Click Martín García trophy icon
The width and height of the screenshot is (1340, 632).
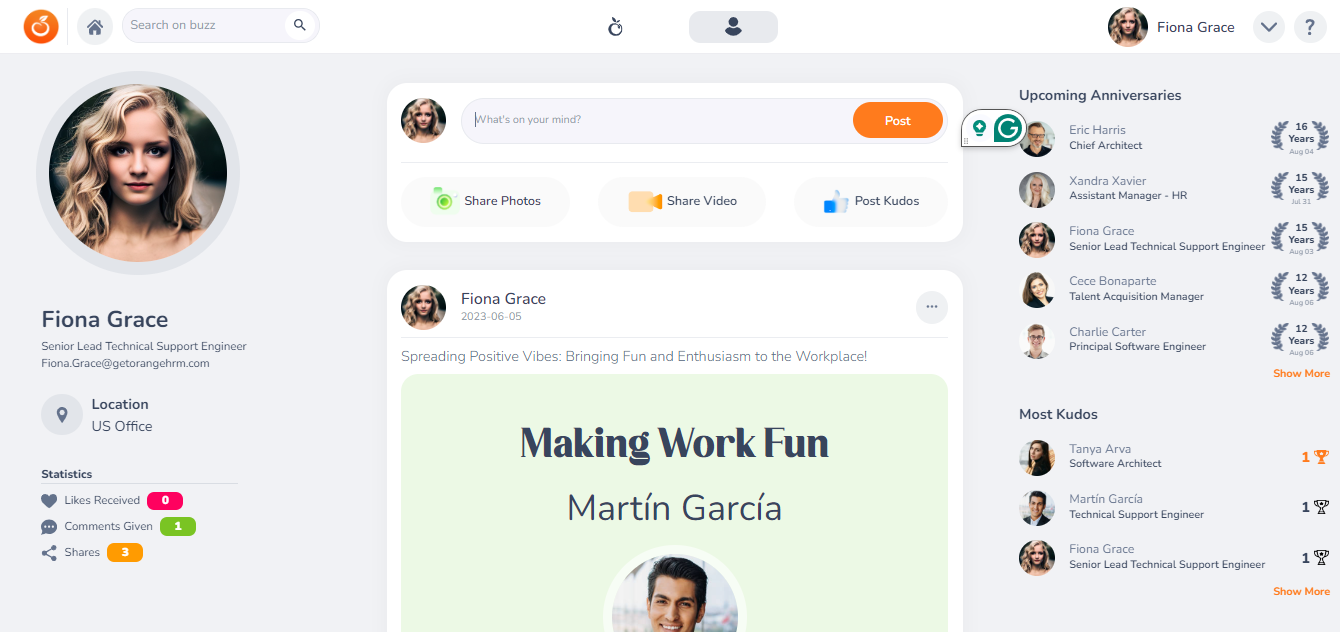pyautogui.click(x=1321, y=507)
